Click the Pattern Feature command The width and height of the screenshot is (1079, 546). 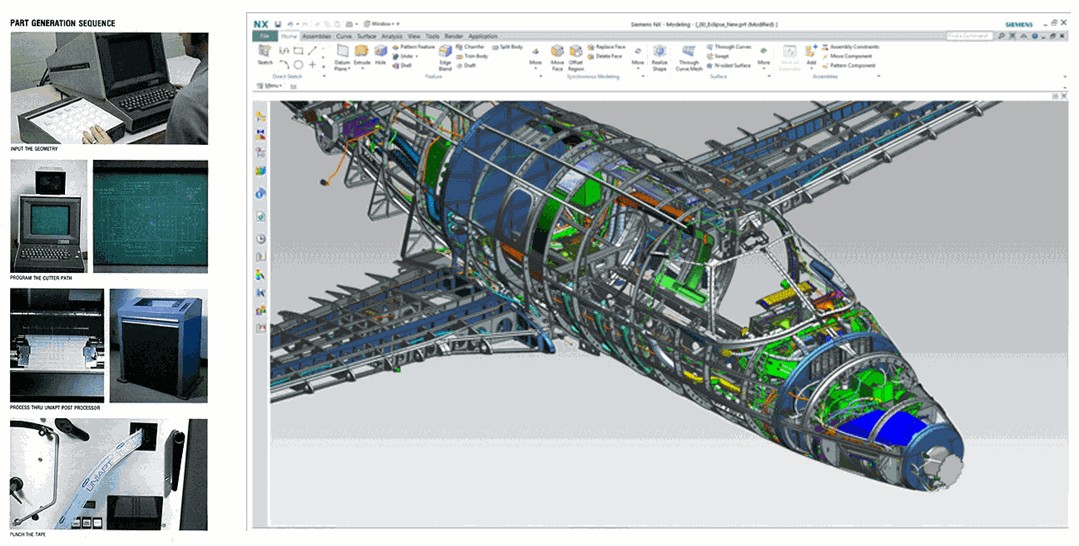[x=414, y=47]
